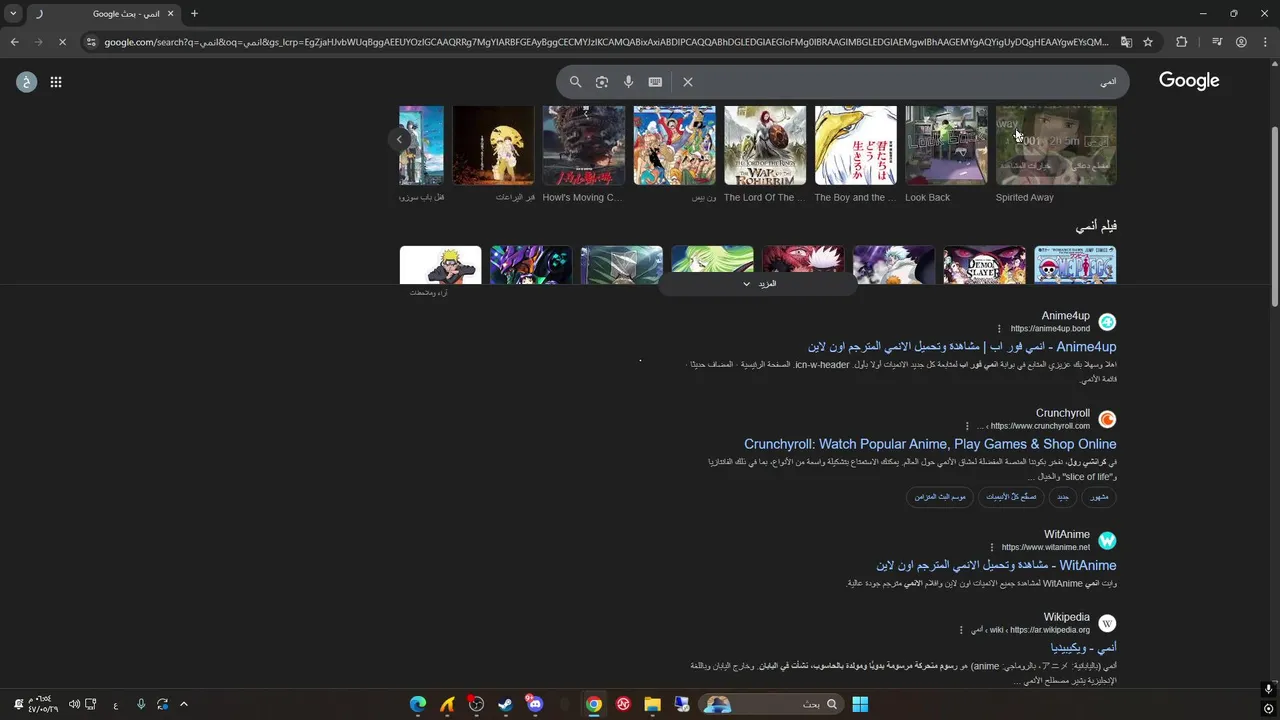Image resolution: width=1280 pixels, height=720 pixels.
Task: Open Chrome extensions puzzle icon
Action: pos(1182,42)
